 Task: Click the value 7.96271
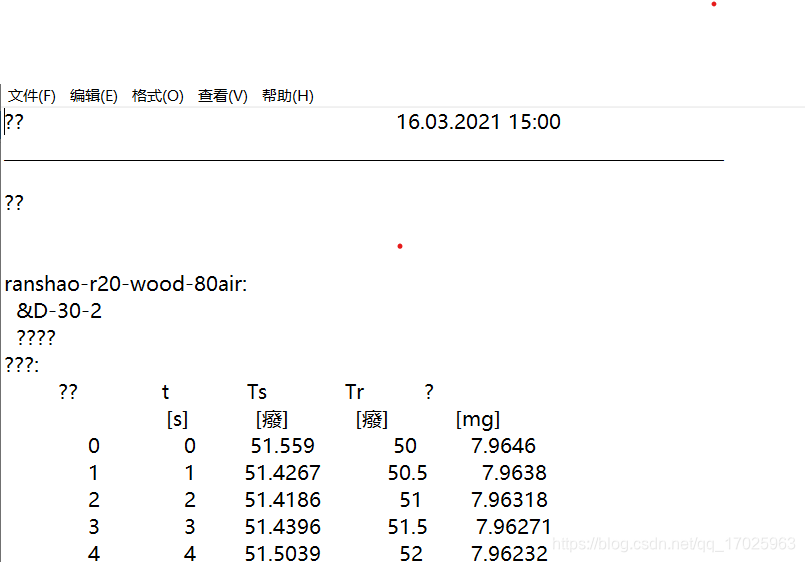pyautogui.click(x=513, y=527)
